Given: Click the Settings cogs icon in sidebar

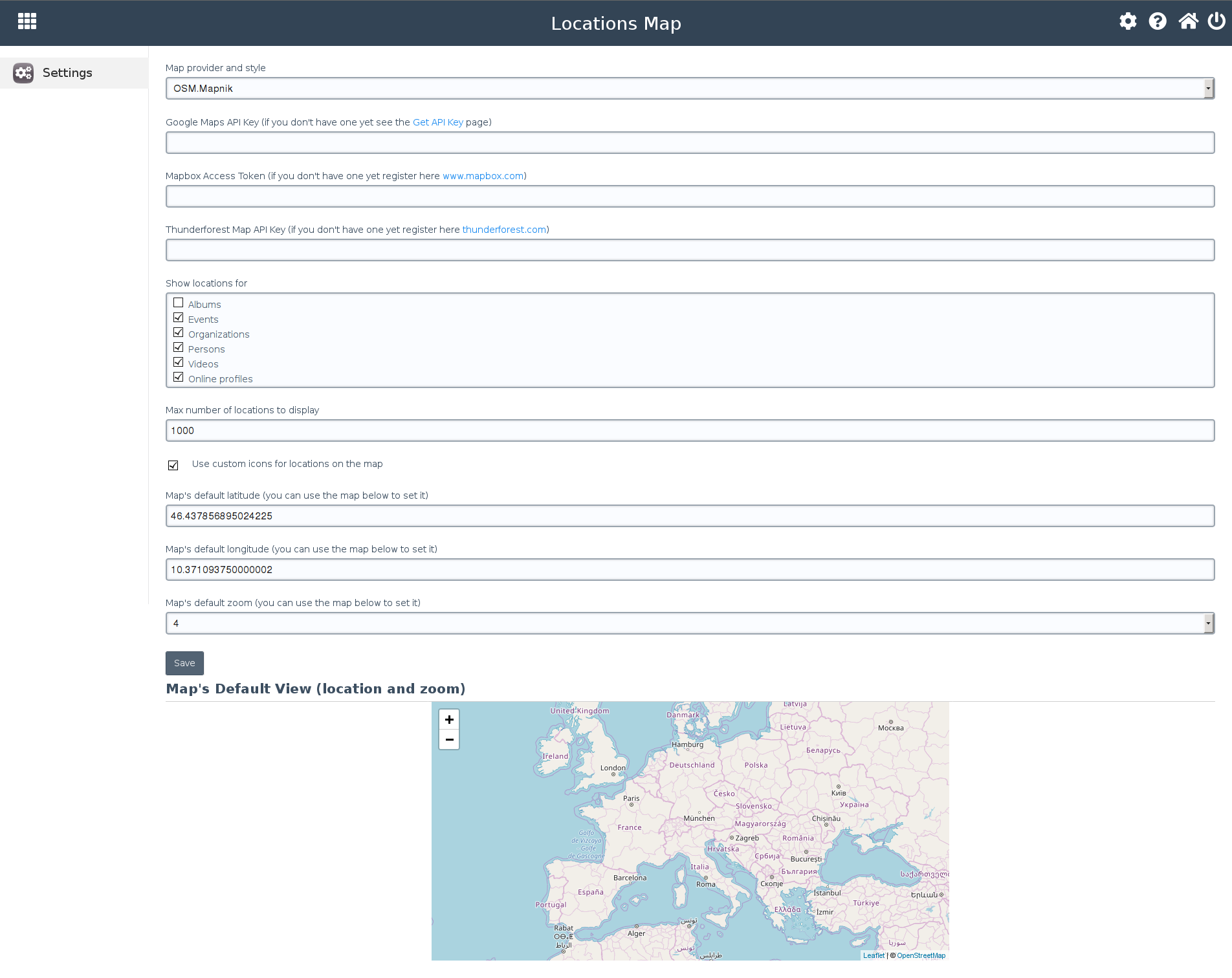Looking at the screenshot, I should [23, 73].
